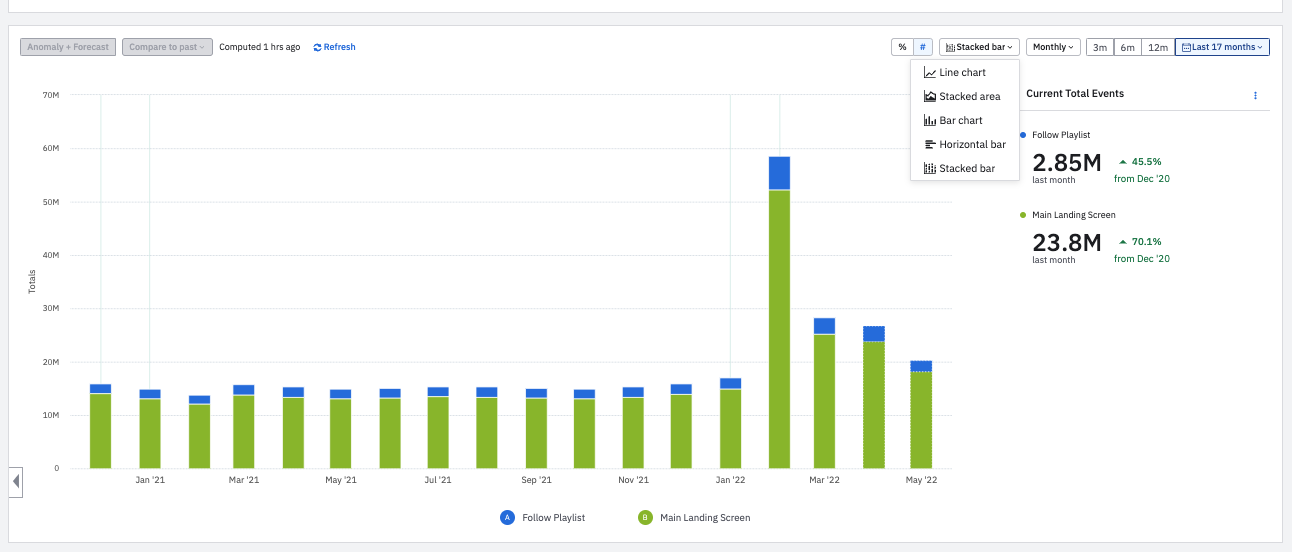
Task: Open the Stacked bar chart type dropdown
Action: tap(979, 47)
